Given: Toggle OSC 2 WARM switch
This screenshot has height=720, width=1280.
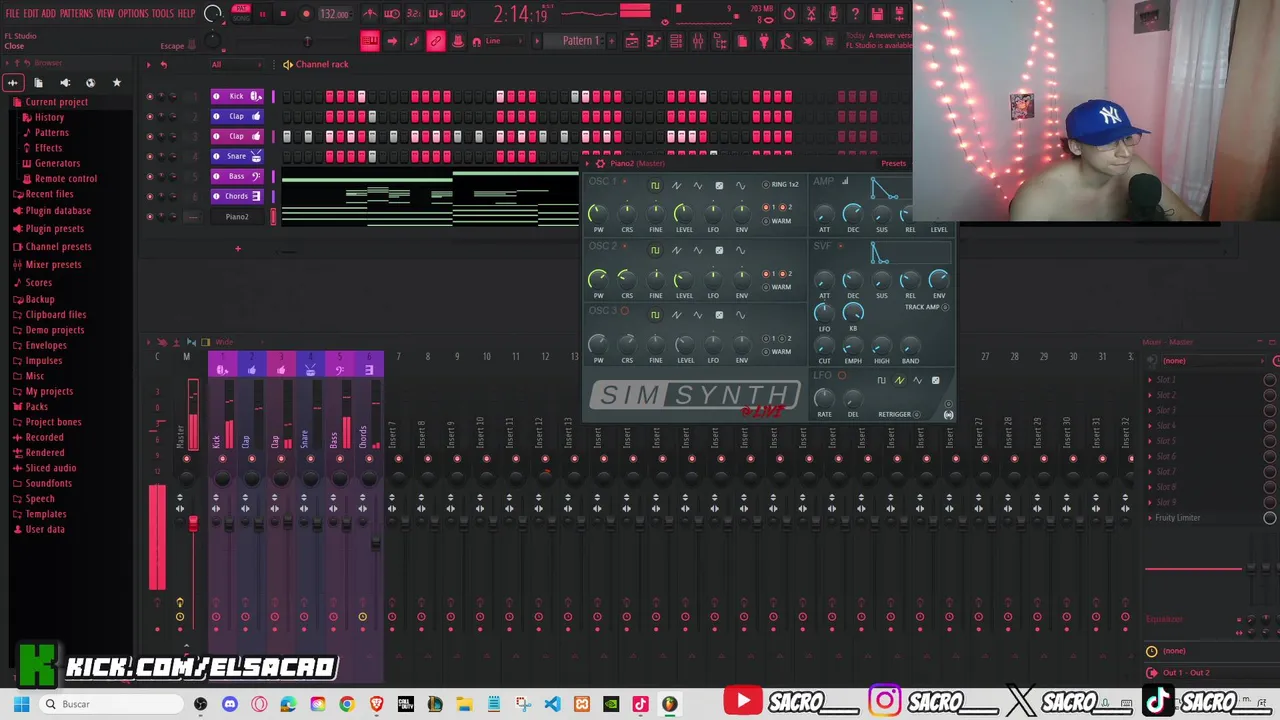Looking at the screenshot, I should click(x=776, y=287).
